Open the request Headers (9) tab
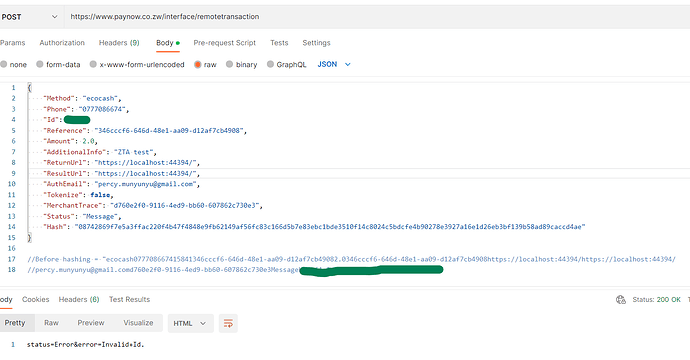This screenshot has height=360, width=690. coord(119,43)
